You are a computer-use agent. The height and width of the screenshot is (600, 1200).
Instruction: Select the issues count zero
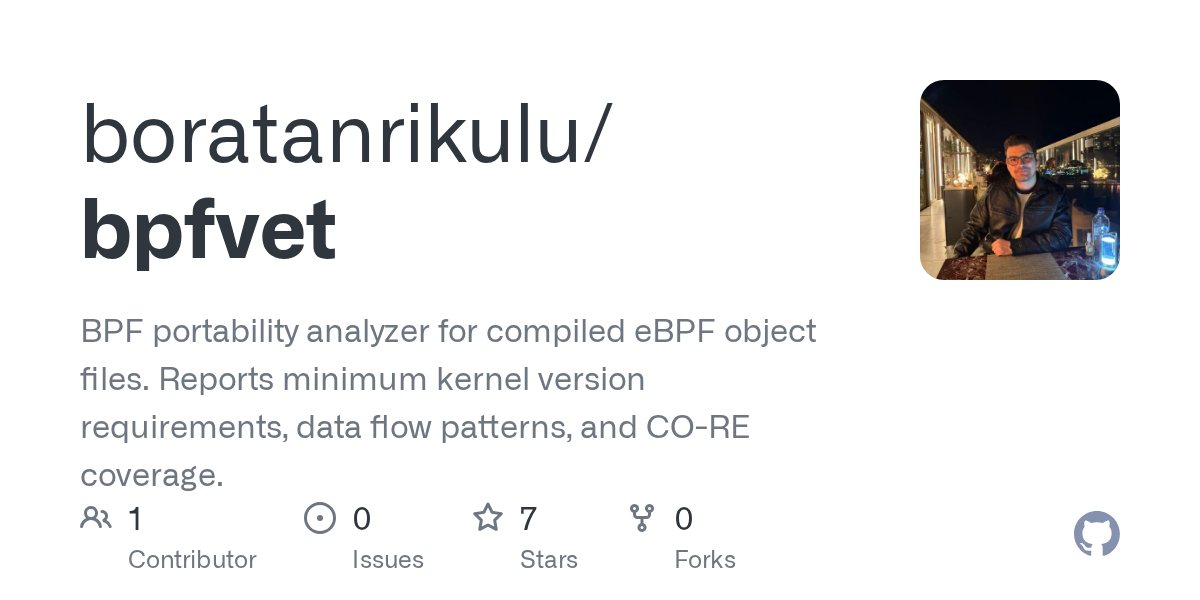362,518
